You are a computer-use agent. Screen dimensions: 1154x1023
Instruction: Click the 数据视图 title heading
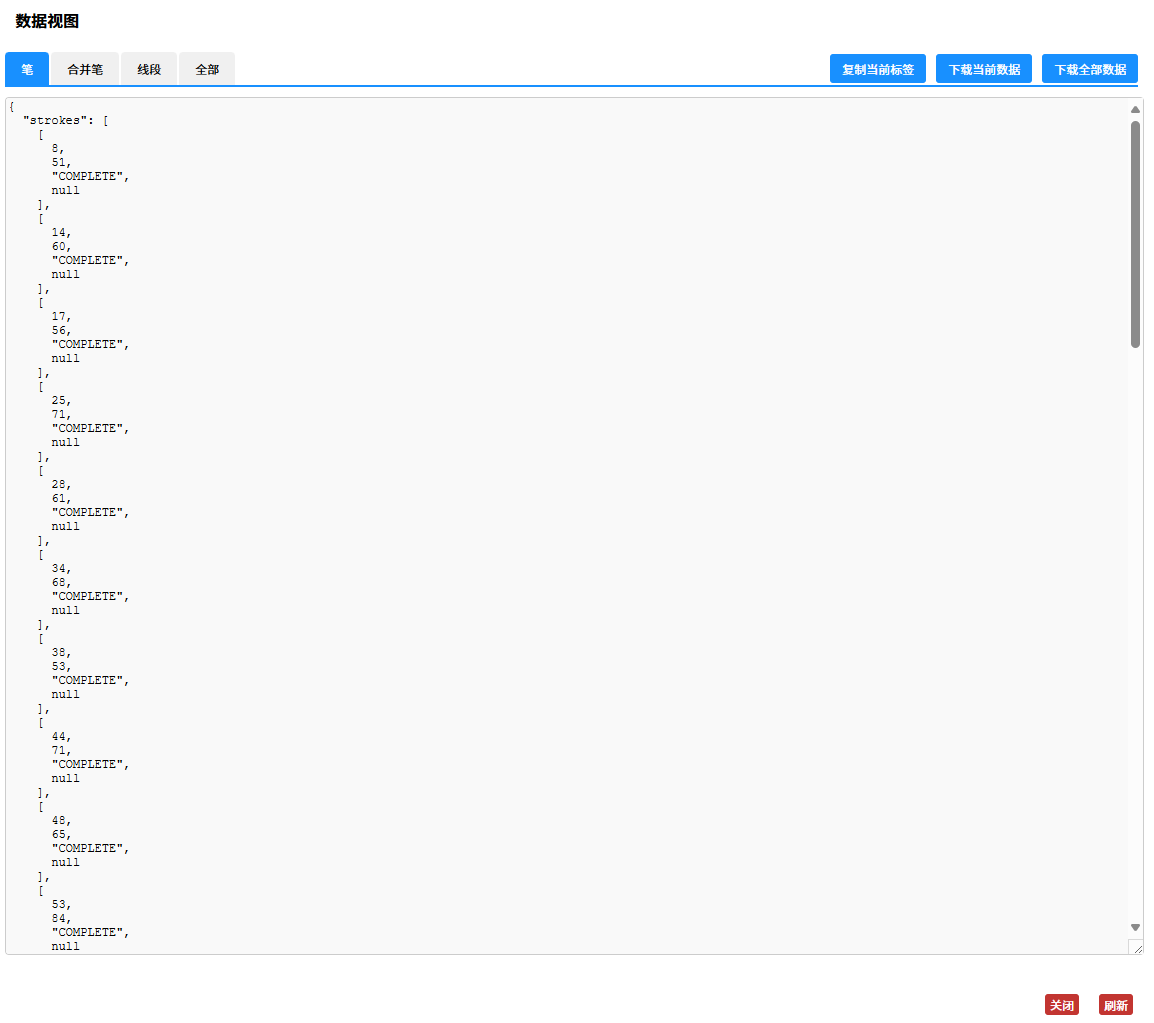47,21
